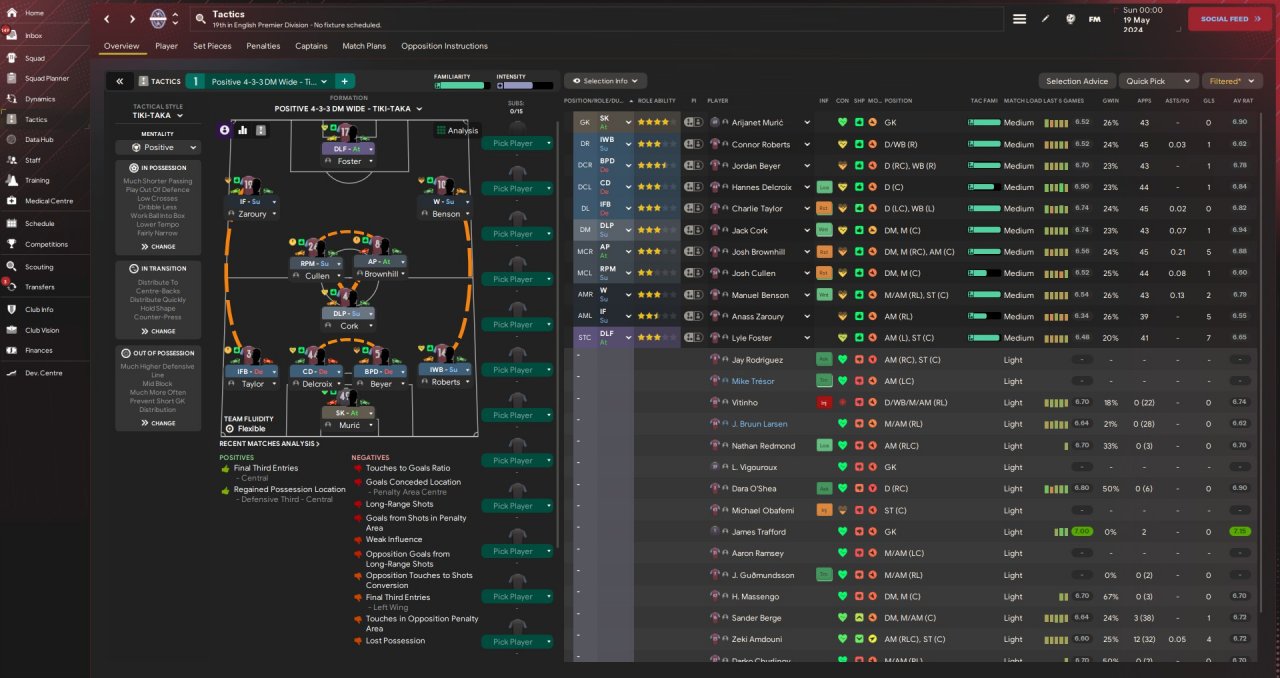The height and width of the screenshot is (678, 1280).
Task: Open the Set Pieces tab
Action: (x=212, y=46)
